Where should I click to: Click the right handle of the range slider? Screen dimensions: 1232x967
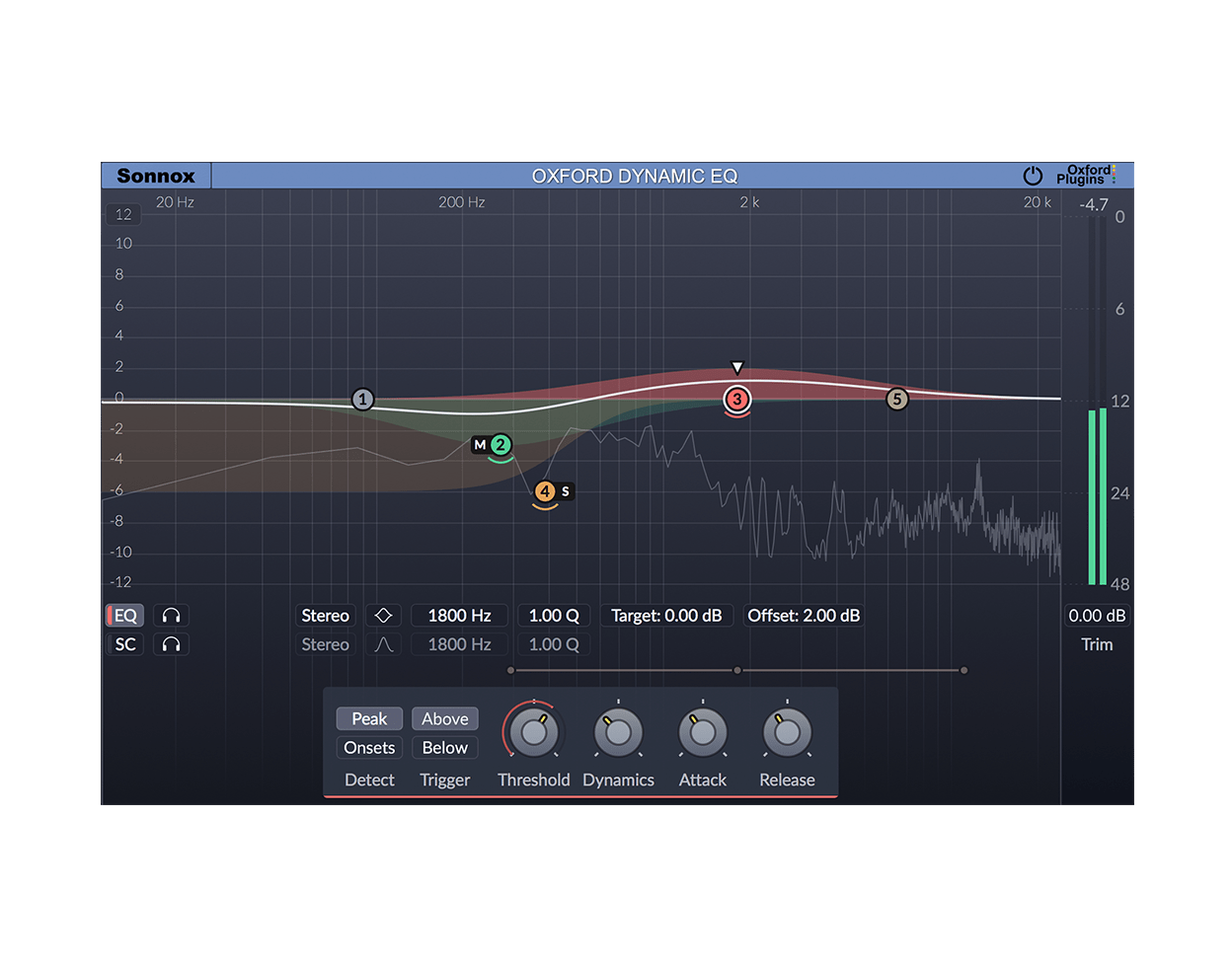point(963,671)
